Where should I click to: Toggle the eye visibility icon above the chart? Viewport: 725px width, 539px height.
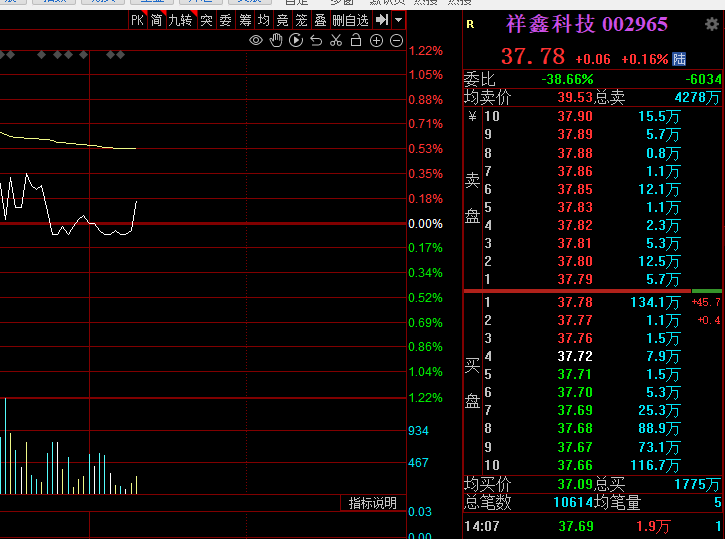pyautogui.click(x=256, y=41)
